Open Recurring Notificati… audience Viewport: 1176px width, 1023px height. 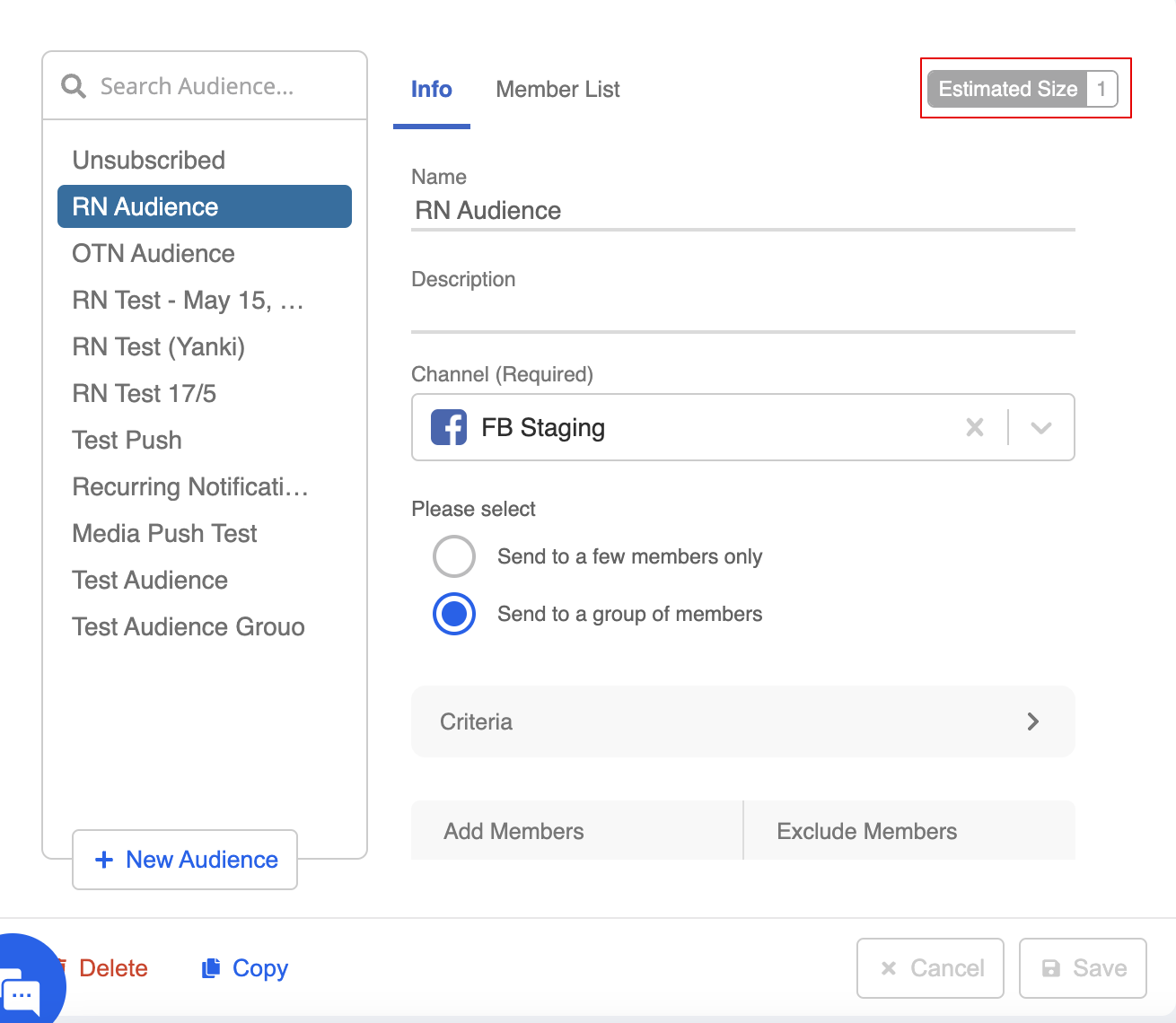pyautogui.click(x=205, y=486)
